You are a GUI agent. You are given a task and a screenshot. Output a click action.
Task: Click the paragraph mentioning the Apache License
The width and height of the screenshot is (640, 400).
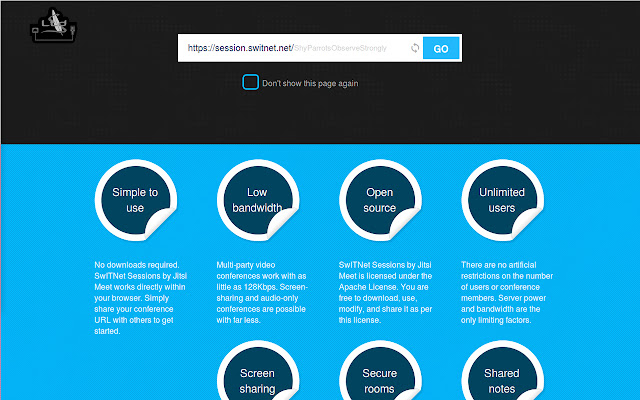coord(385,292)
